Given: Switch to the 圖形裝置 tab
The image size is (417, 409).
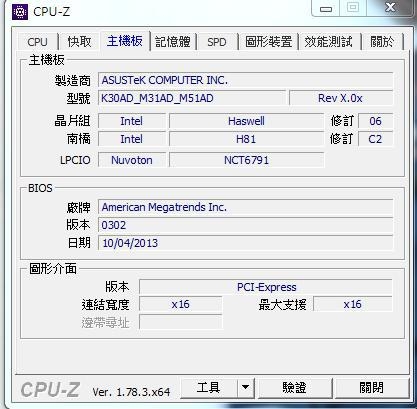Looking at the screenshot, I should point(268,42).
